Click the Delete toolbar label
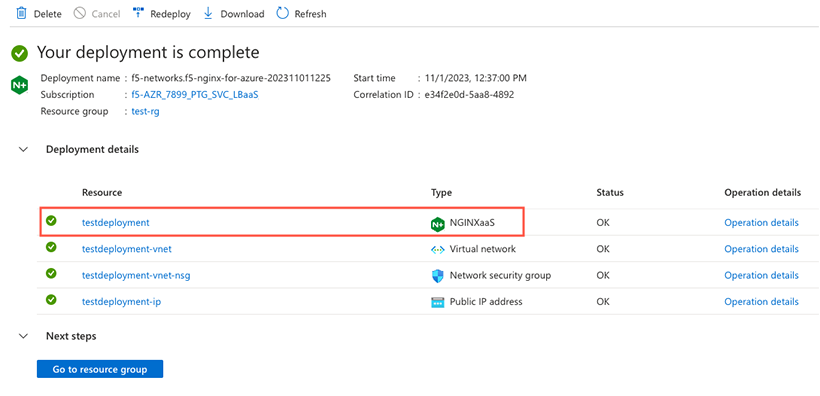Viewport: 820px width, 396px height. (x=48, y=14)
